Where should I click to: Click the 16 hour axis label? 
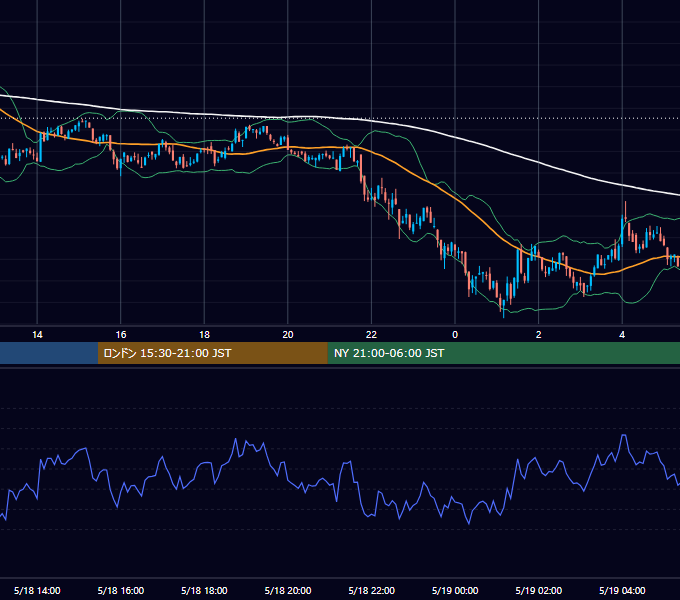pos(121,335)
